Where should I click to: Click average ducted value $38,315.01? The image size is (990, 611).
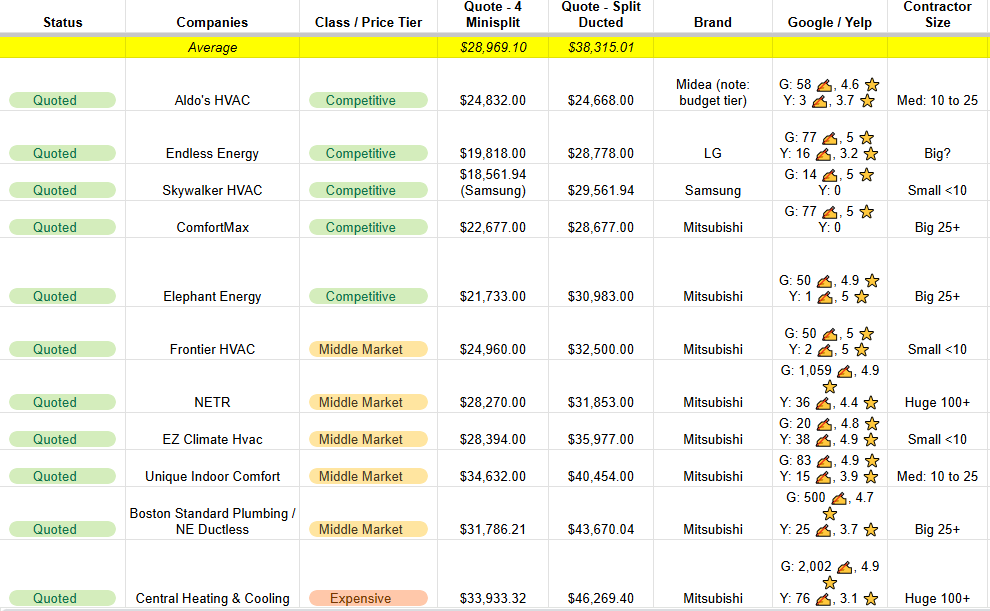(600, 47)
